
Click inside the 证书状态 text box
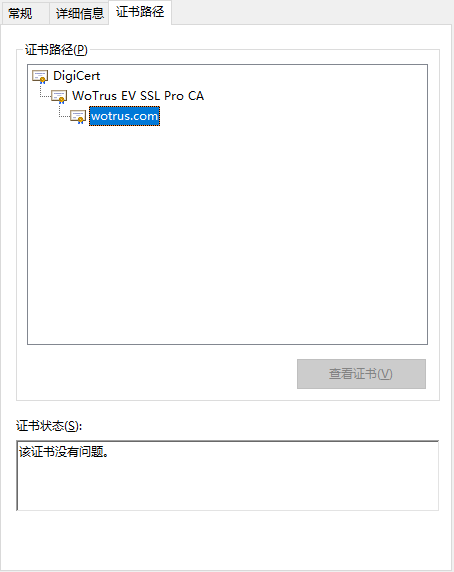[228, 476]
